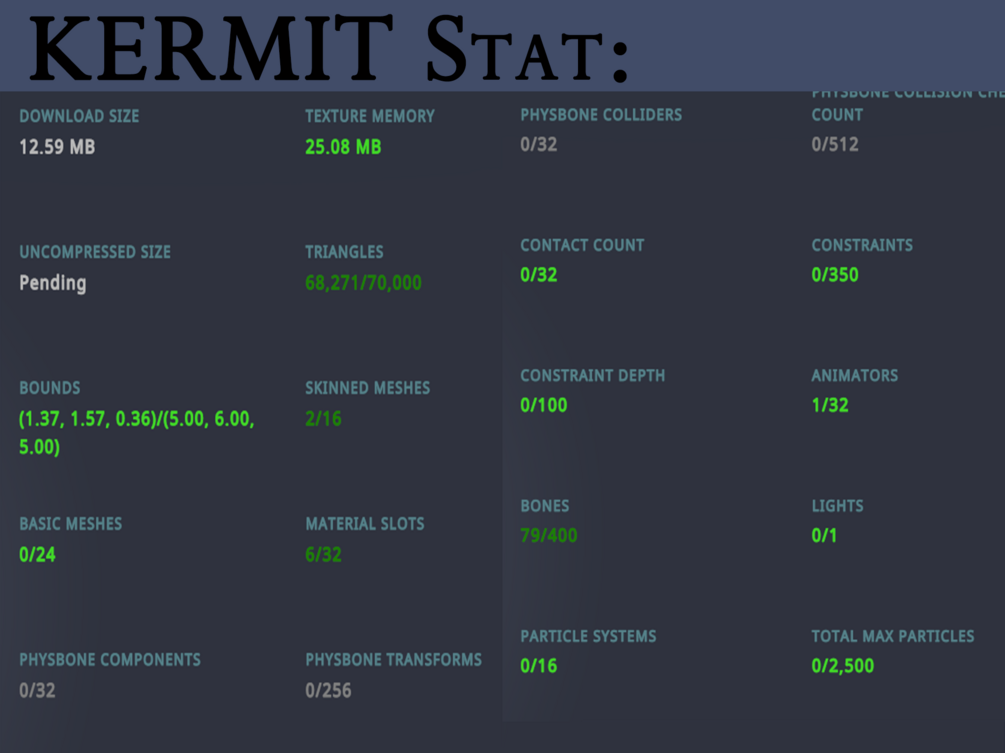
Task: Click the 1/32 animators value
Action: [829, 405]
